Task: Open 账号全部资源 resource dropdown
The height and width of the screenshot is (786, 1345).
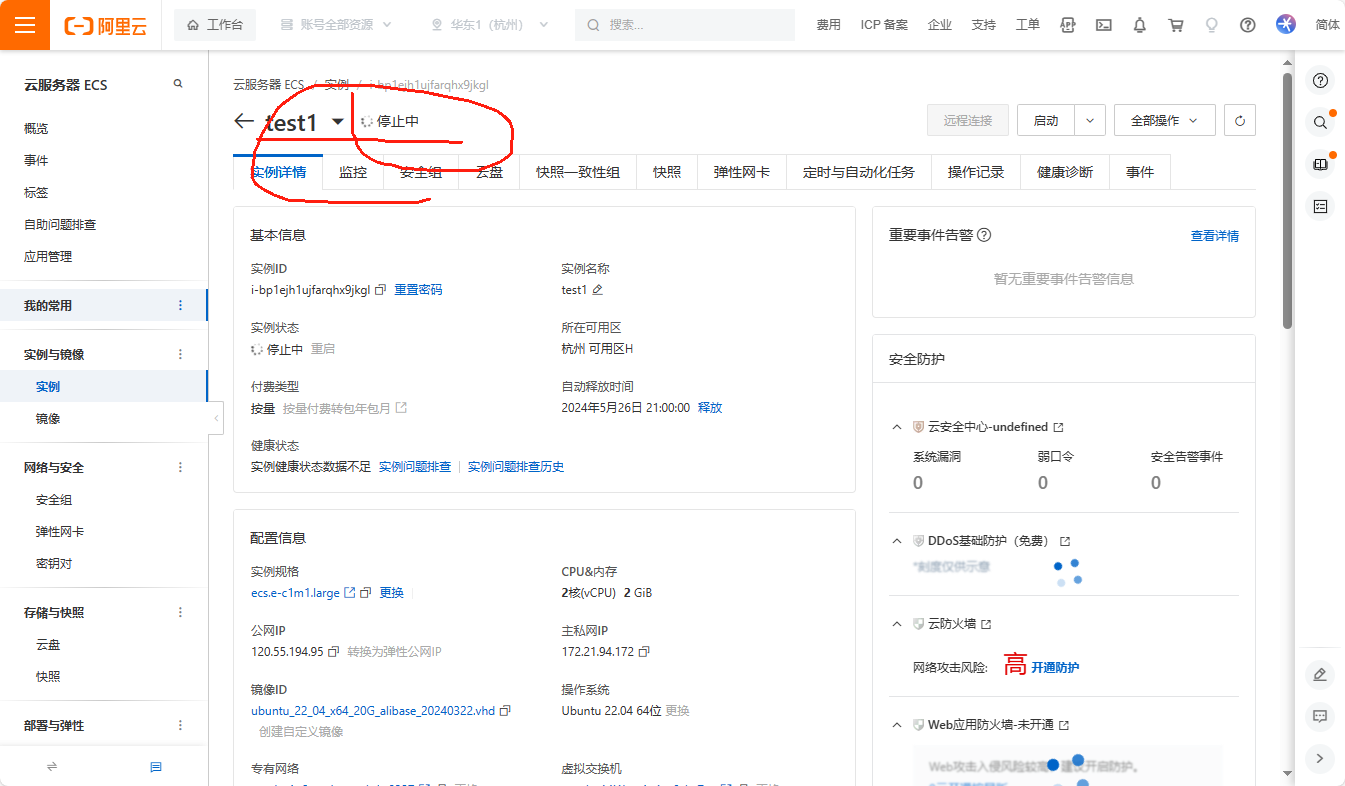Action: tap(336, 25)
